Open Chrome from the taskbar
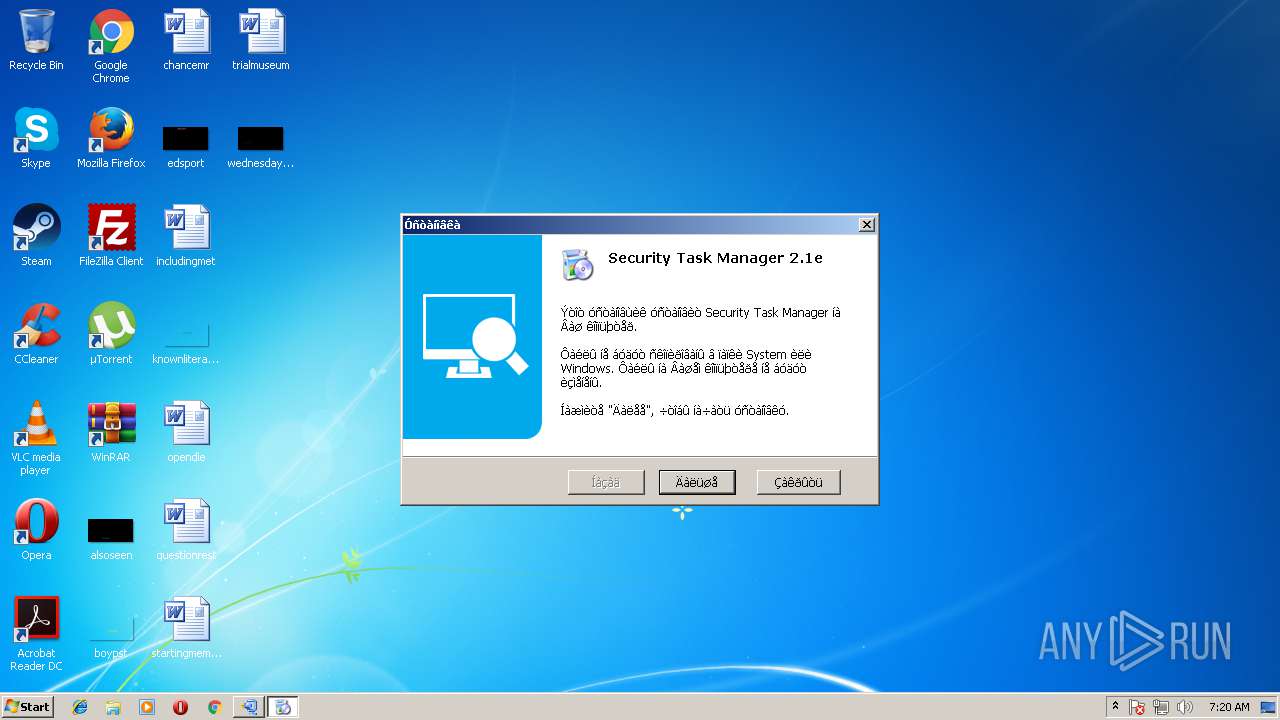 [214, 707]
